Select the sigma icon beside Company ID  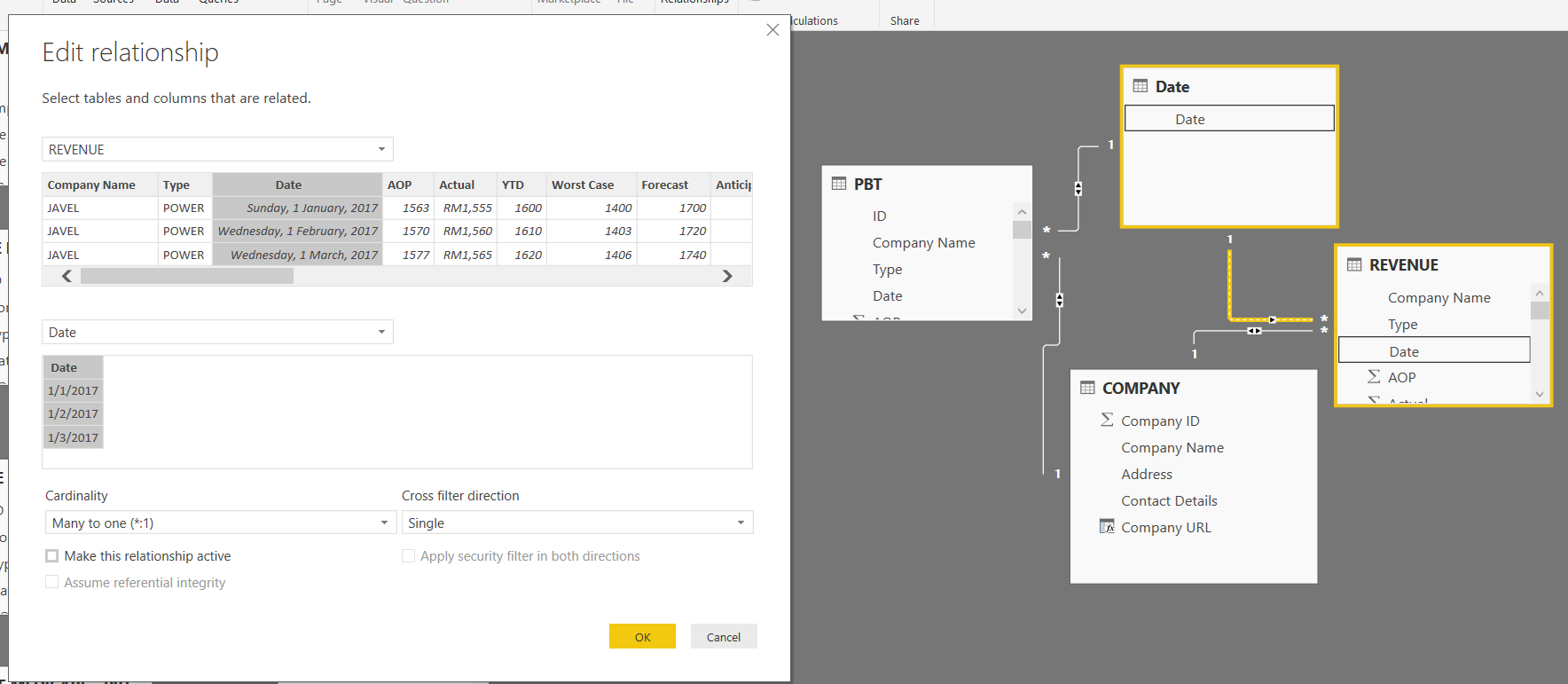(1107, 420)
